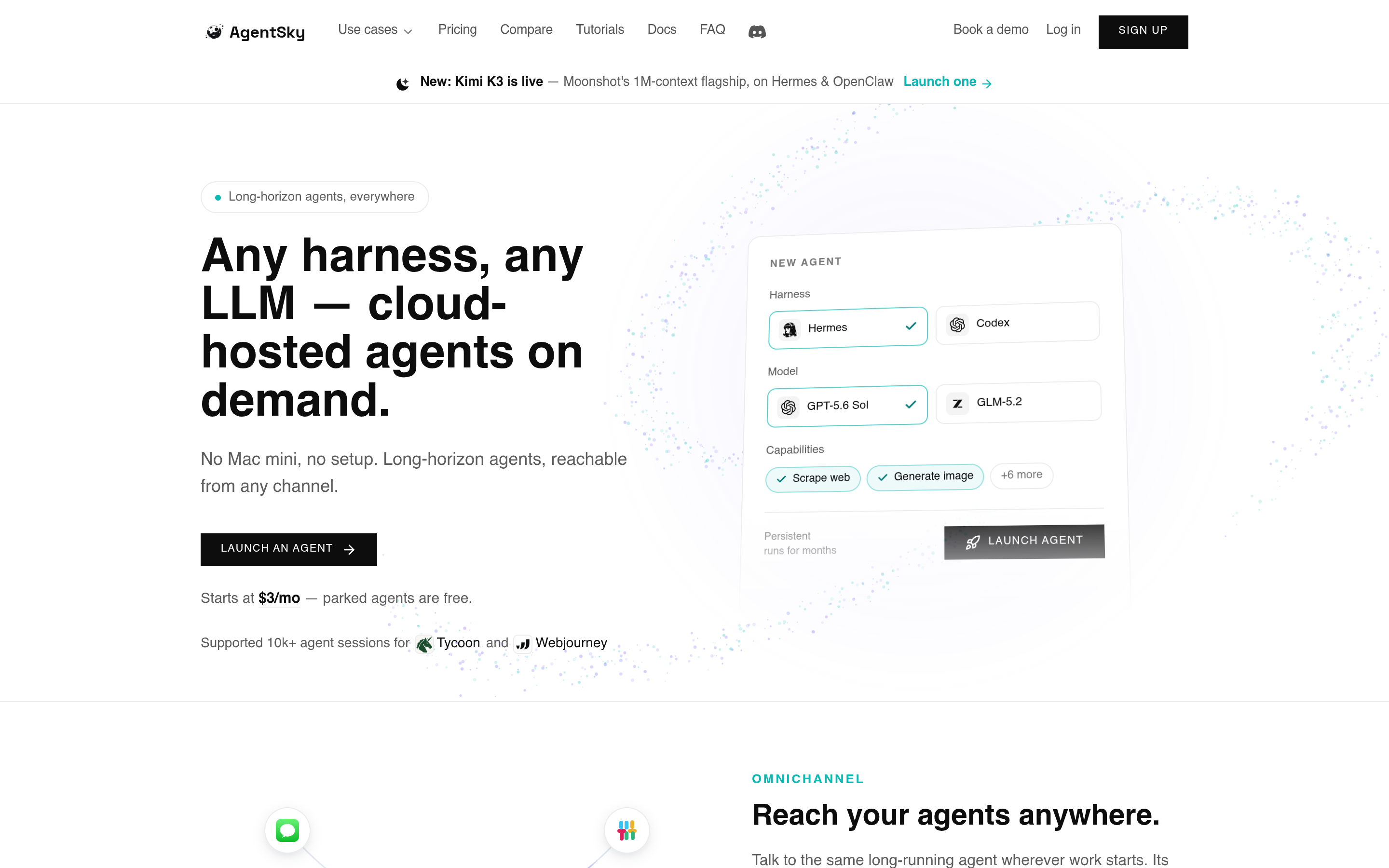This screenshot has width=1389, height=868.
Task: Click 'Long-horizon agents, everywhere' pill
Action: coord(314,197)
